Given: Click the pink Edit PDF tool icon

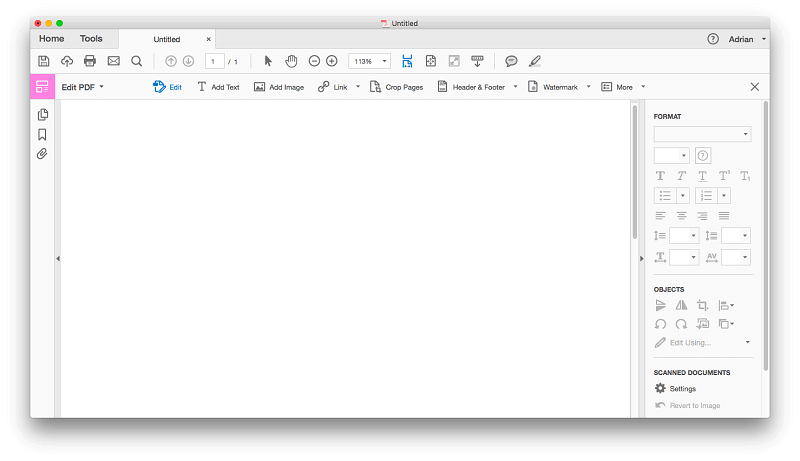Looking at the screenshot, I should (x=42, y=87).
